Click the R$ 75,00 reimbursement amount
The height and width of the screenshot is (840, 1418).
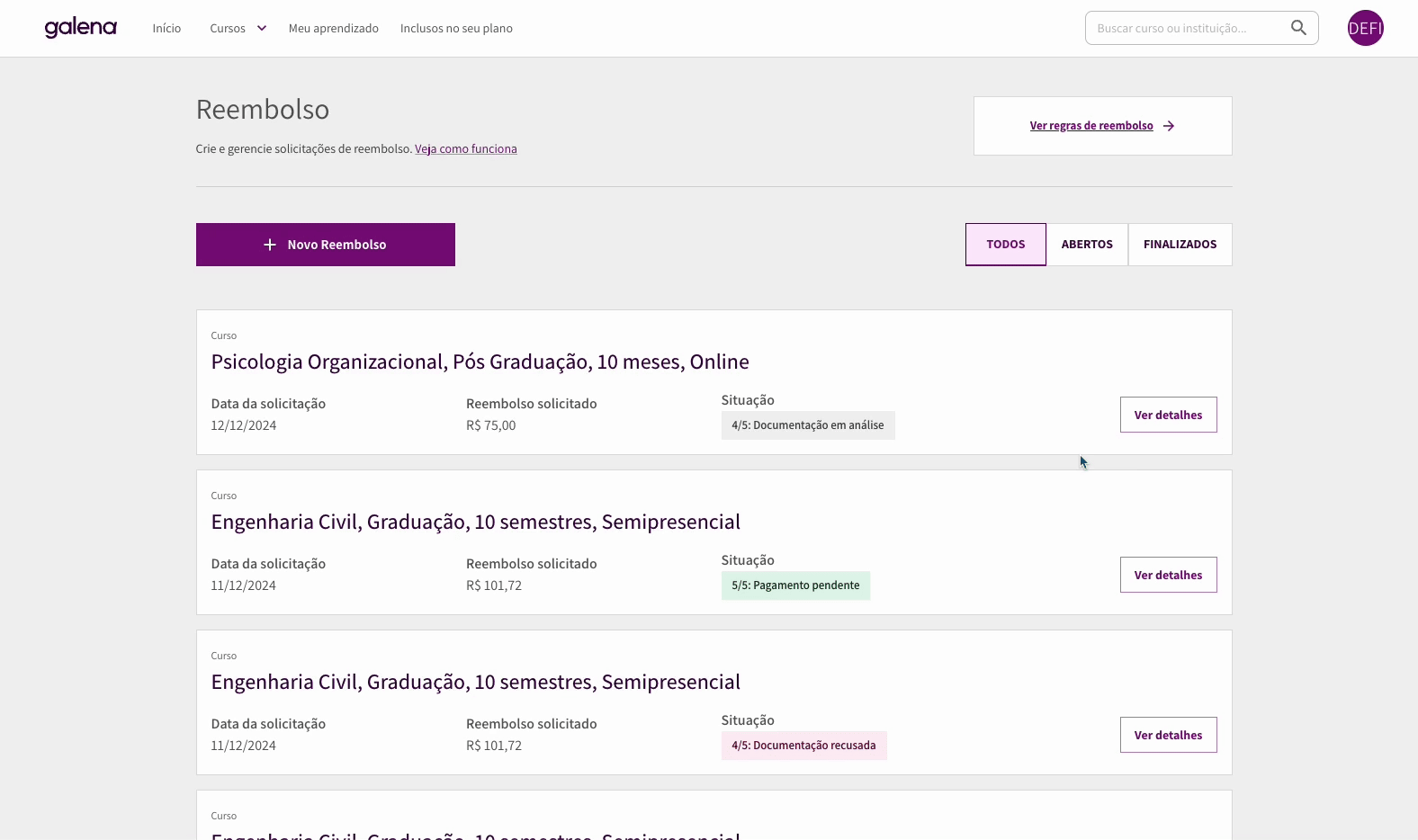pyautogui.click(x=490, y=425)
